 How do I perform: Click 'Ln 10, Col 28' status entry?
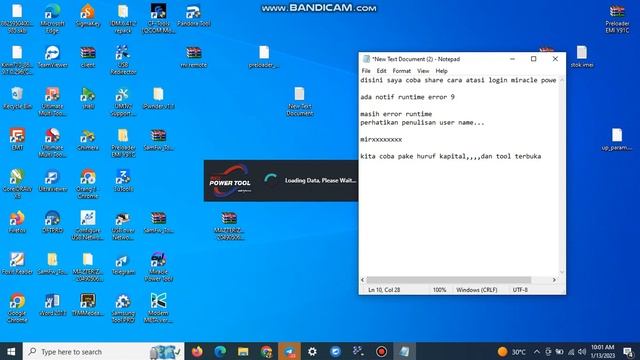click(x=384, y=290)
